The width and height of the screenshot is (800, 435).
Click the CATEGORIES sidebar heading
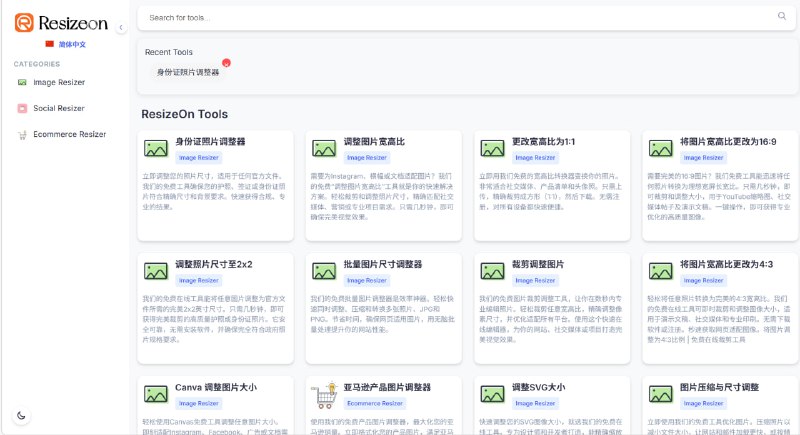[x=37, y=64]
